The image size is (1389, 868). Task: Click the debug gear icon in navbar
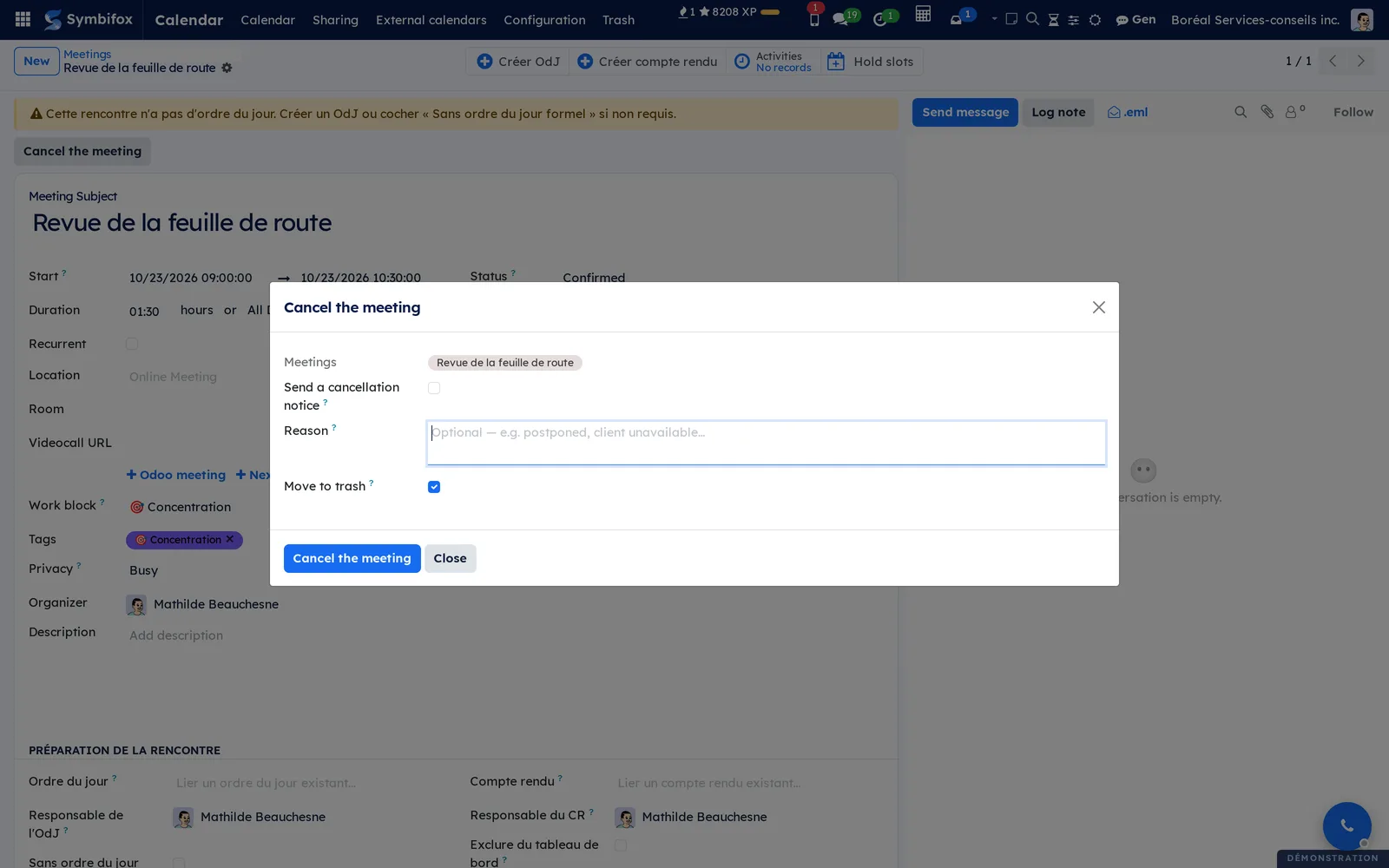pos(1095,19)
